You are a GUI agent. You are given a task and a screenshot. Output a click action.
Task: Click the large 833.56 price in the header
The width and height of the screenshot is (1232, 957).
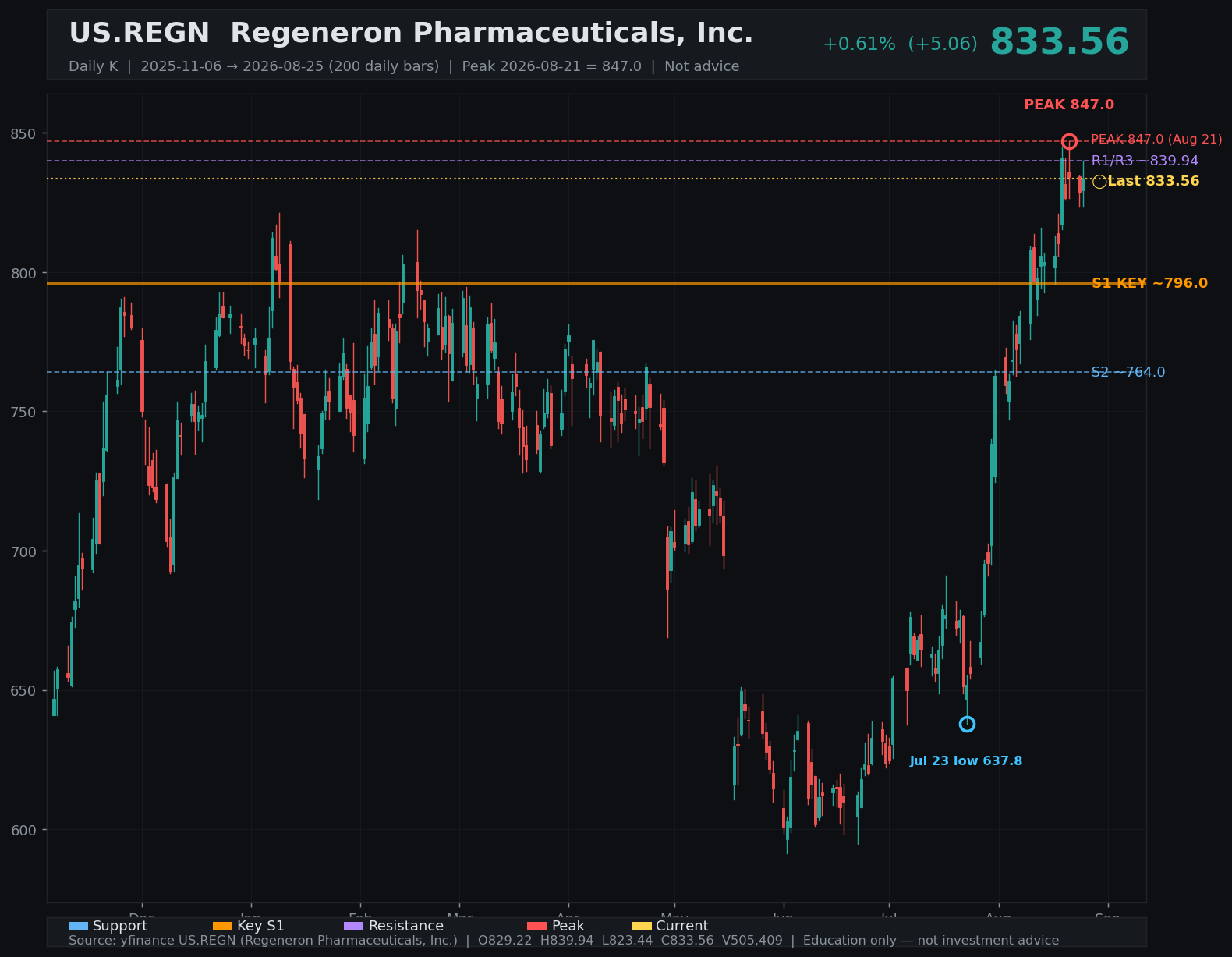pyautogui.click(x=1059, y=42)
